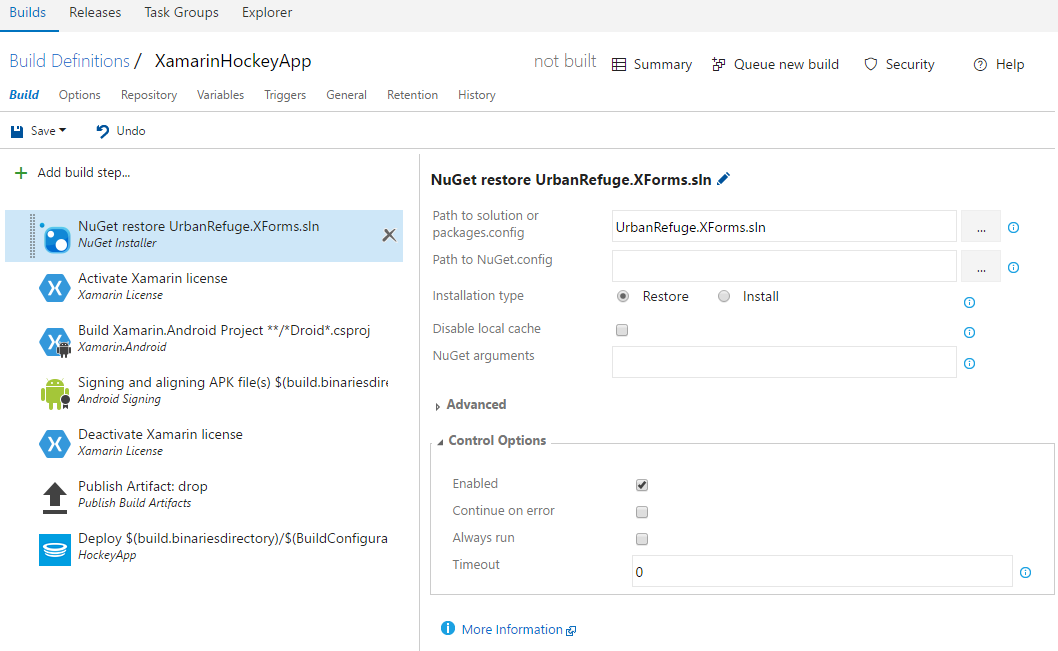1058x651 pixels.
Task: Click the blue info icon beside More Information
Action: point(447,628)
